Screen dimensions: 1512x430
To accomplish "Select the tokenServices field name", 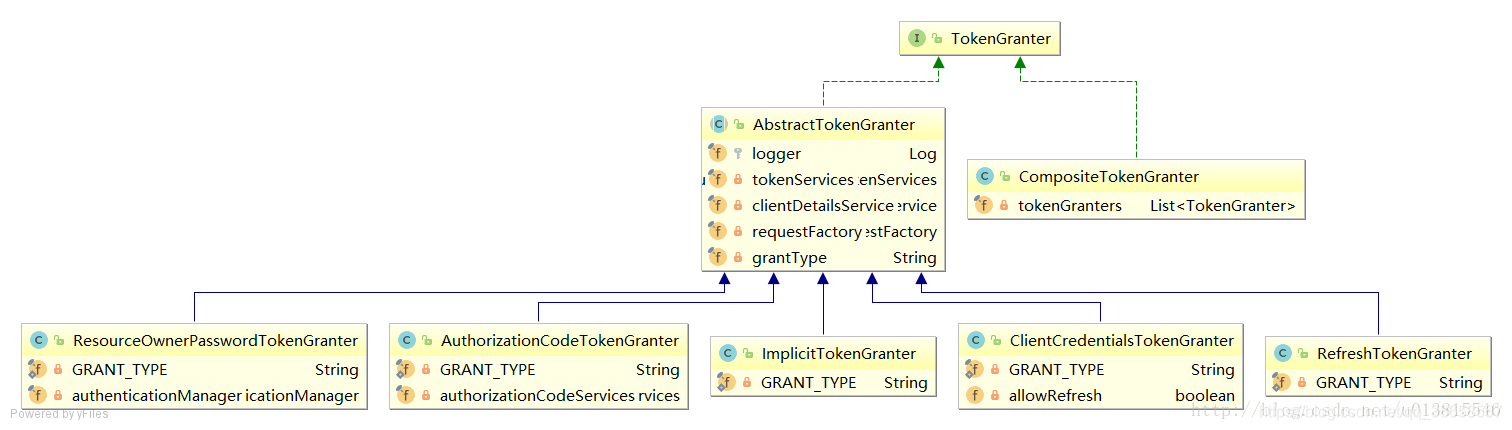I will (803, 179).
